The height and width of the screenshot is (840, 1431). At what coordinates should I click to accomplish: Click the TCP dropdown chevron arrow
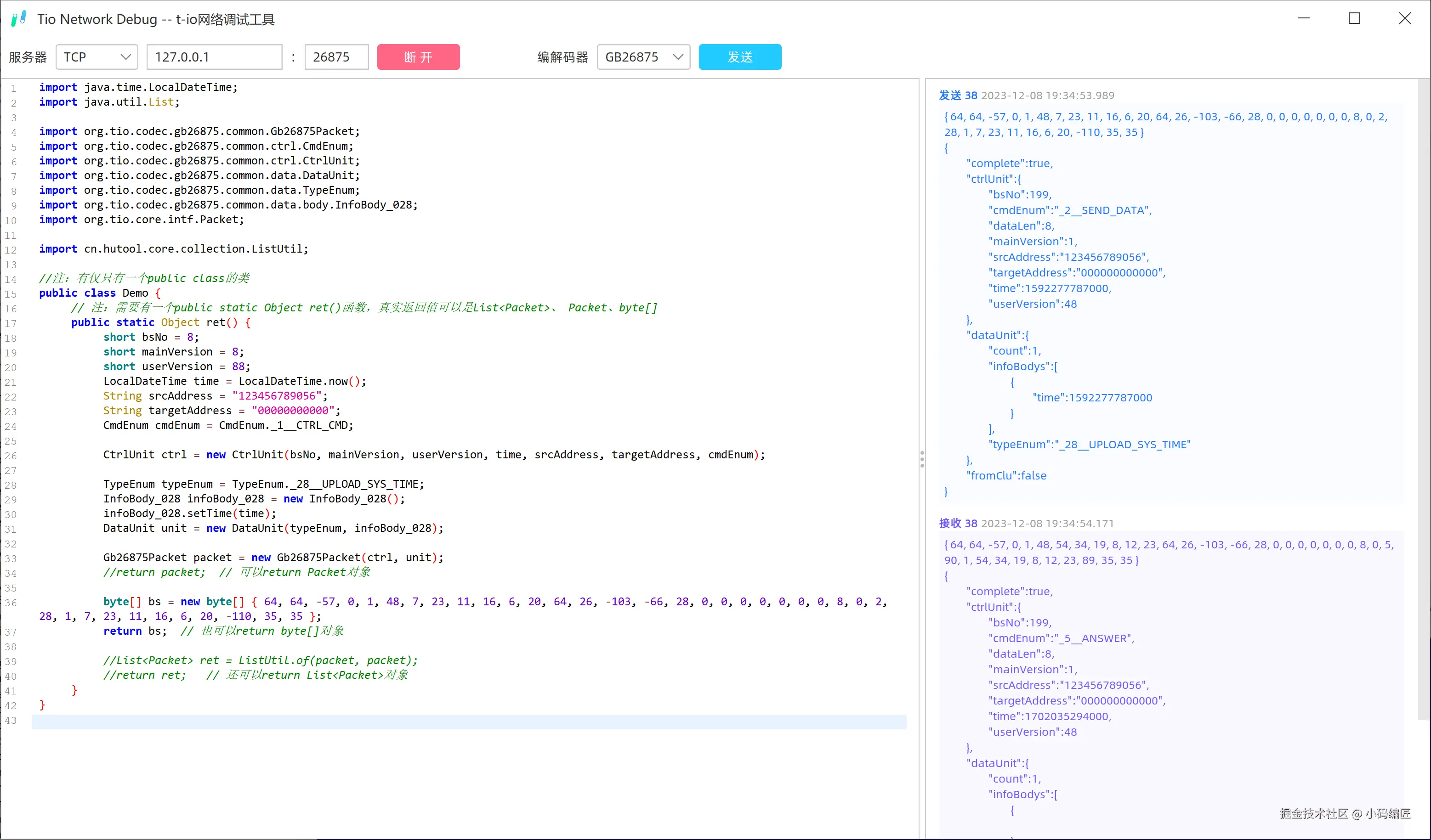(x=125, y=57)
